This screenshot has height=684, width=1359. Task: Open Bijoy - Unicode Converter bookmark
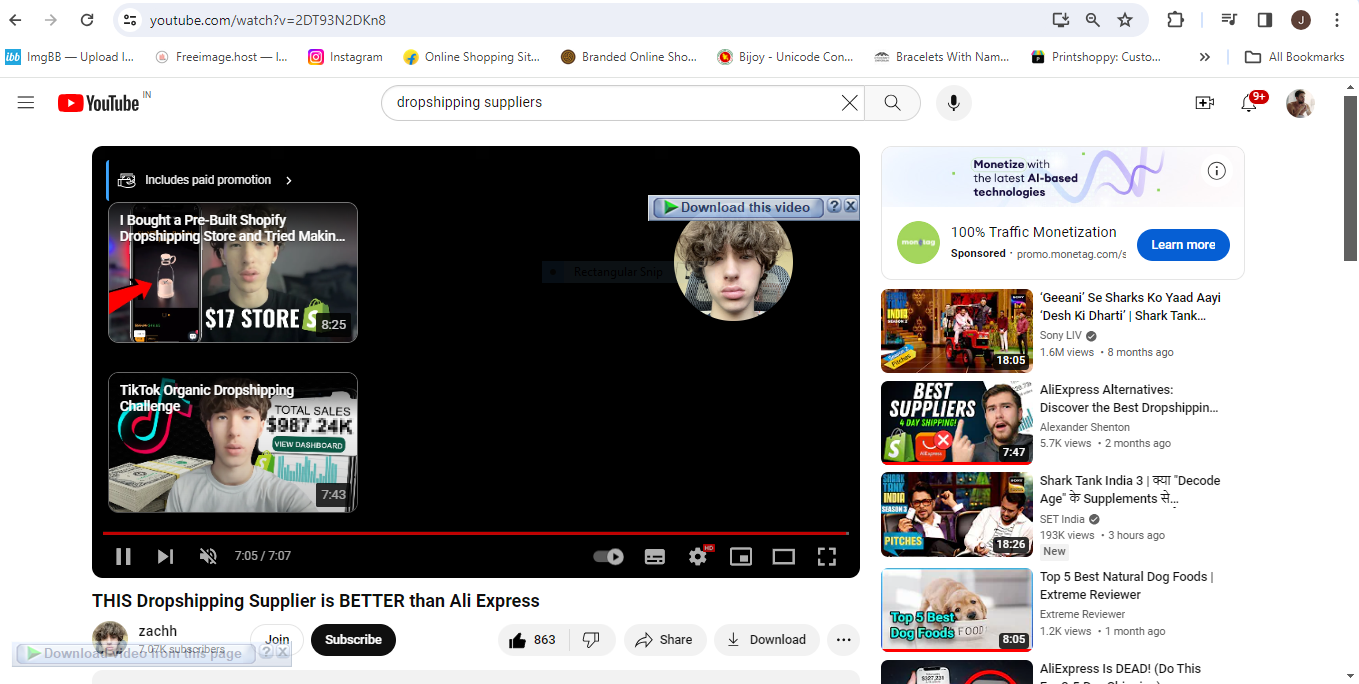point(786,57)
